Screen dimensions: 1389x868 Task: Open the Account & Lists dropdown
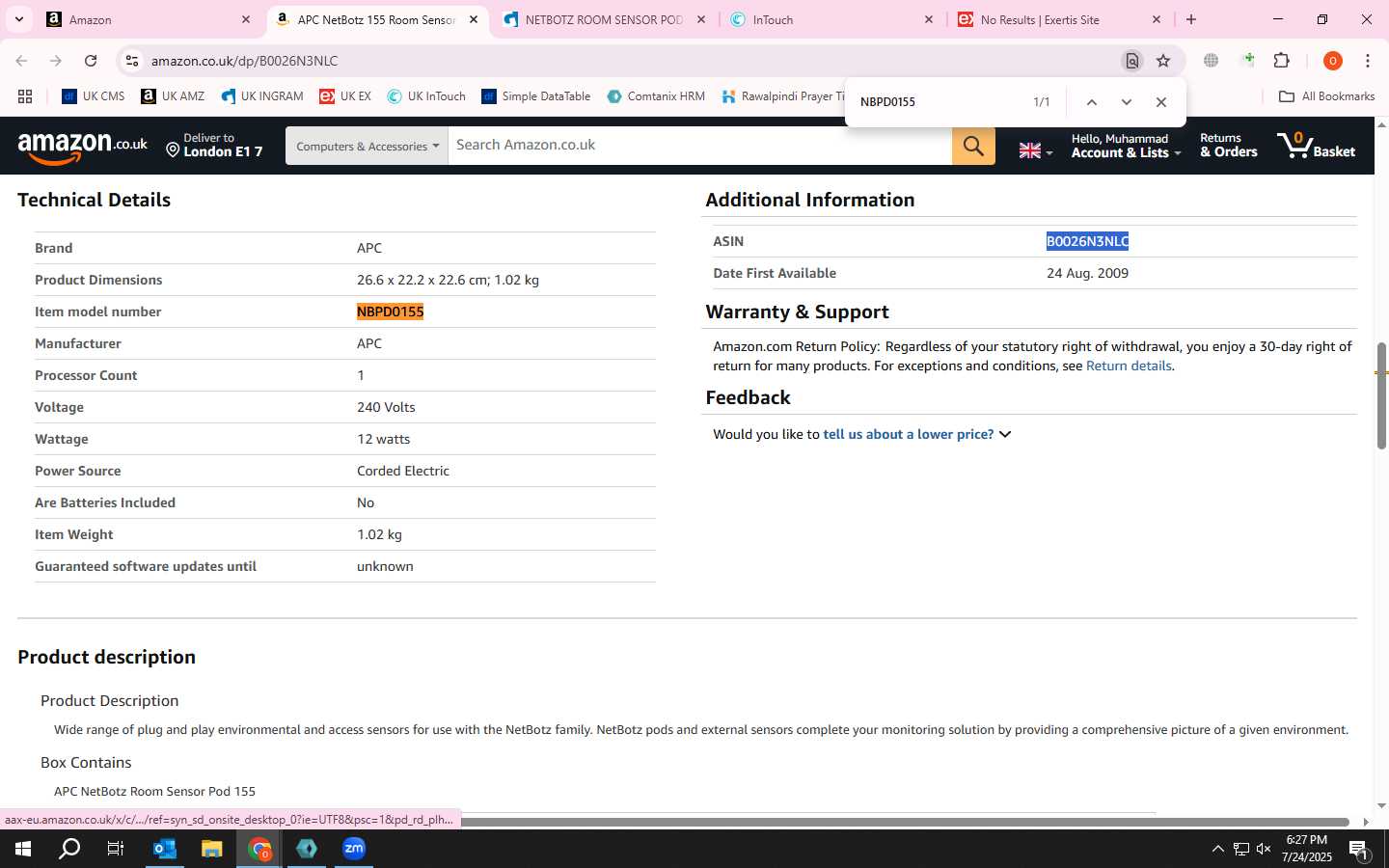[1125, 146]
